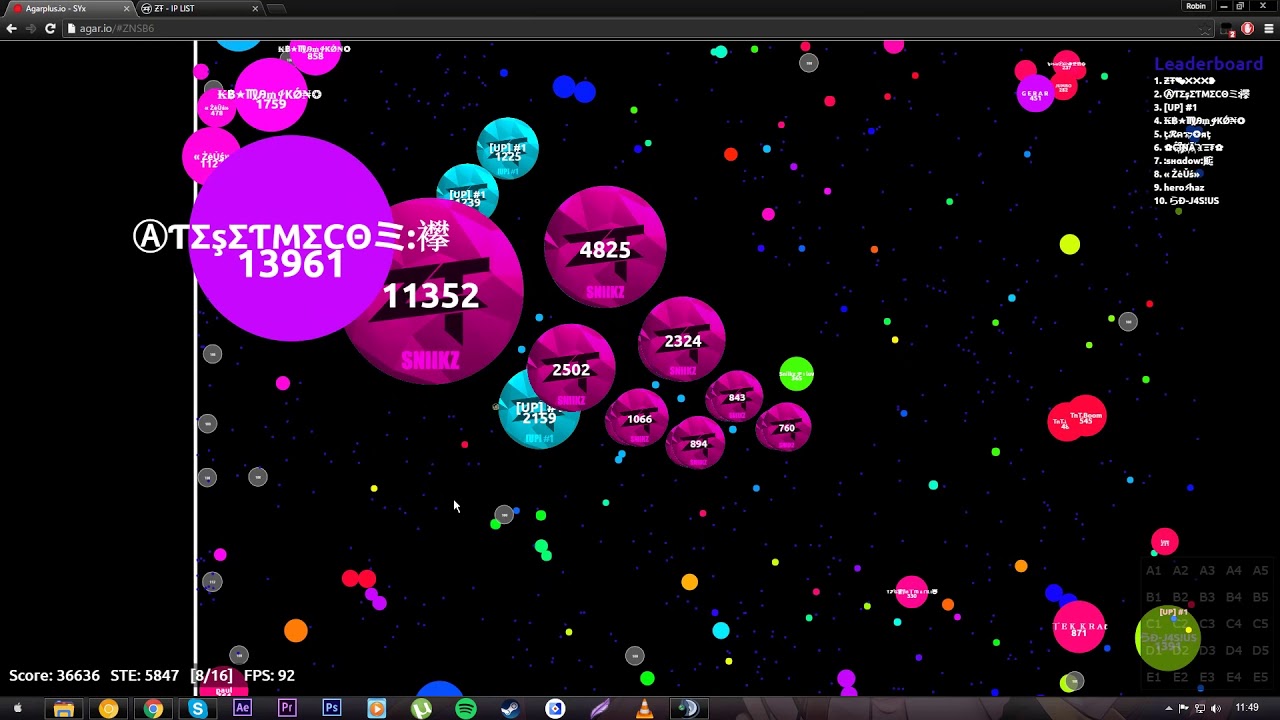Click the magenta cell with mass 1759
The width and height of the screenshot is (1280, 720).
[x=270, y=96]
